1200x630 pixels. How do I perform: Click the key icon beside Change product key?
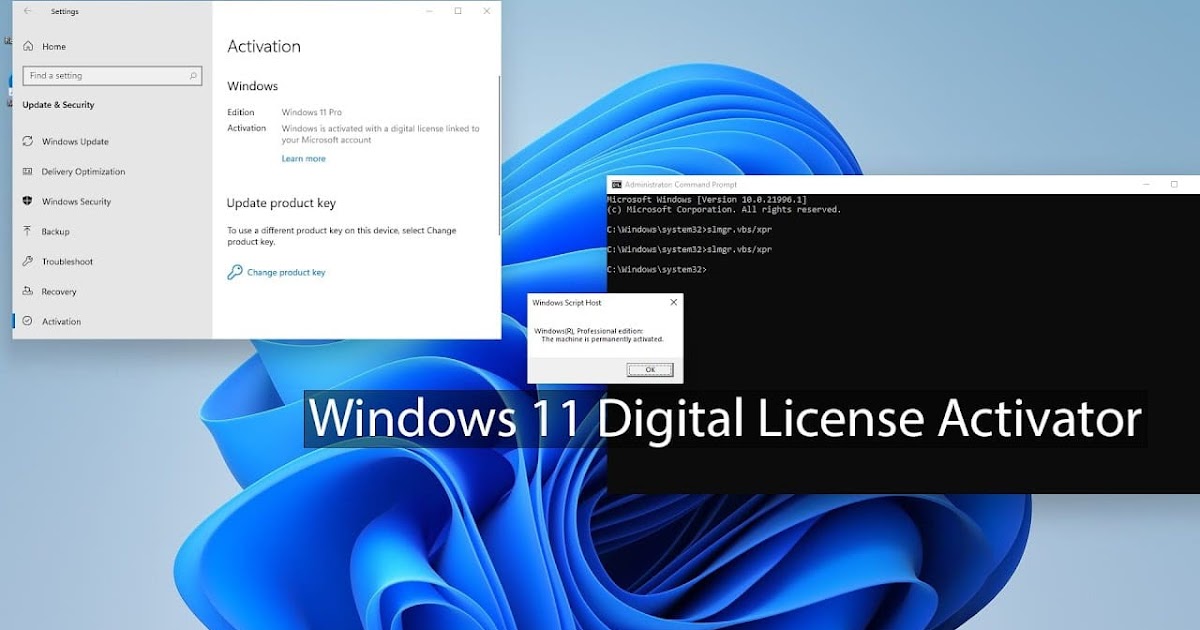236,271
